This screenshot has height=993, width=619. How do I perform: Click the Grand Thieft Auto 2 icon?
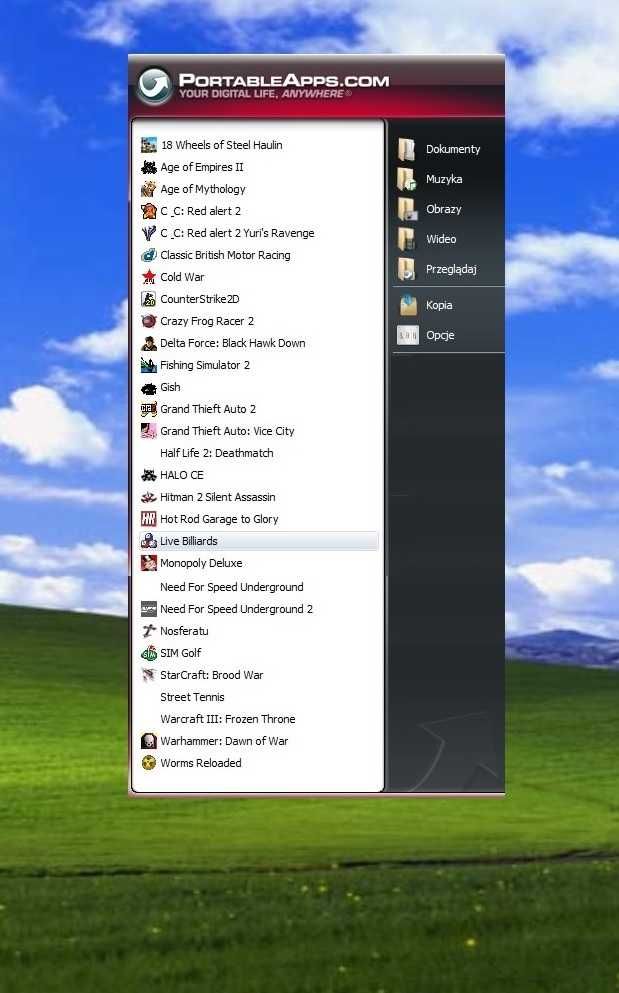148,409
